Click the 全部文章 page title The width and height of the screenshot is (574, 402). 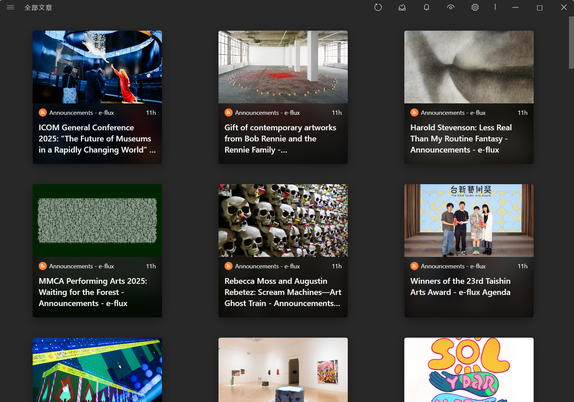(38, 8)
